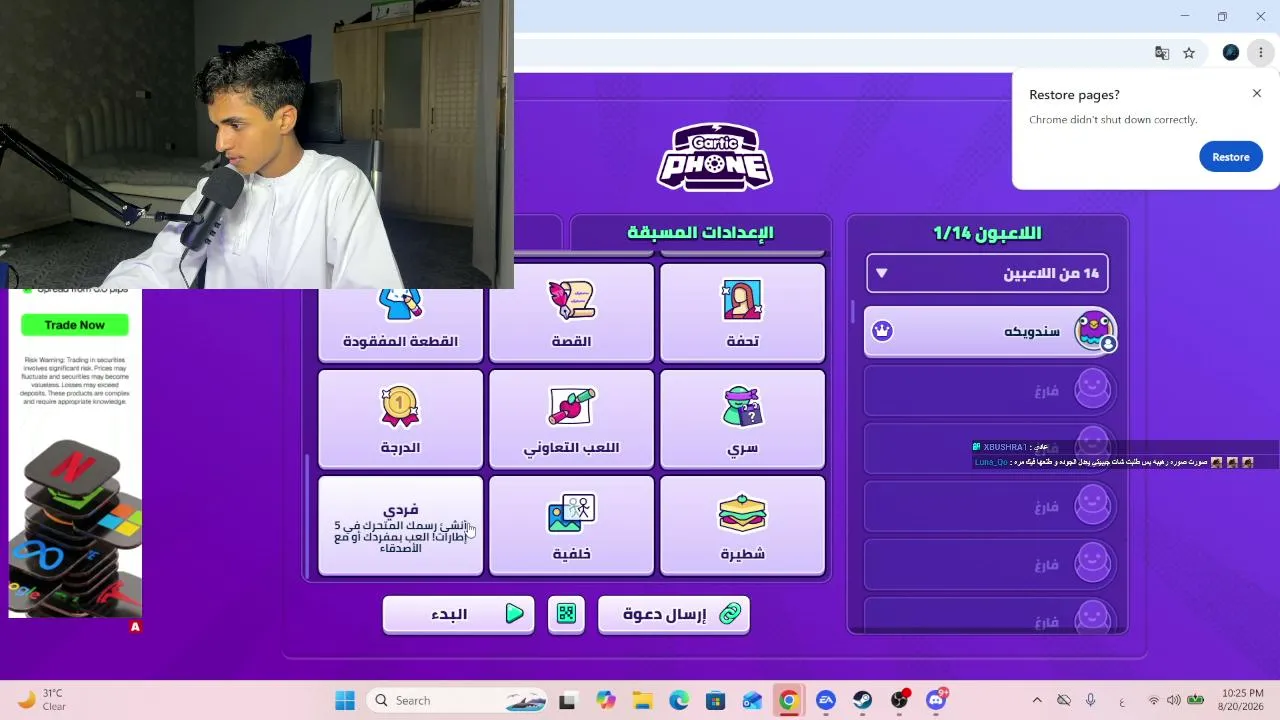
Task: Launch Copilot from the taskbar
Action: point(605,701)
